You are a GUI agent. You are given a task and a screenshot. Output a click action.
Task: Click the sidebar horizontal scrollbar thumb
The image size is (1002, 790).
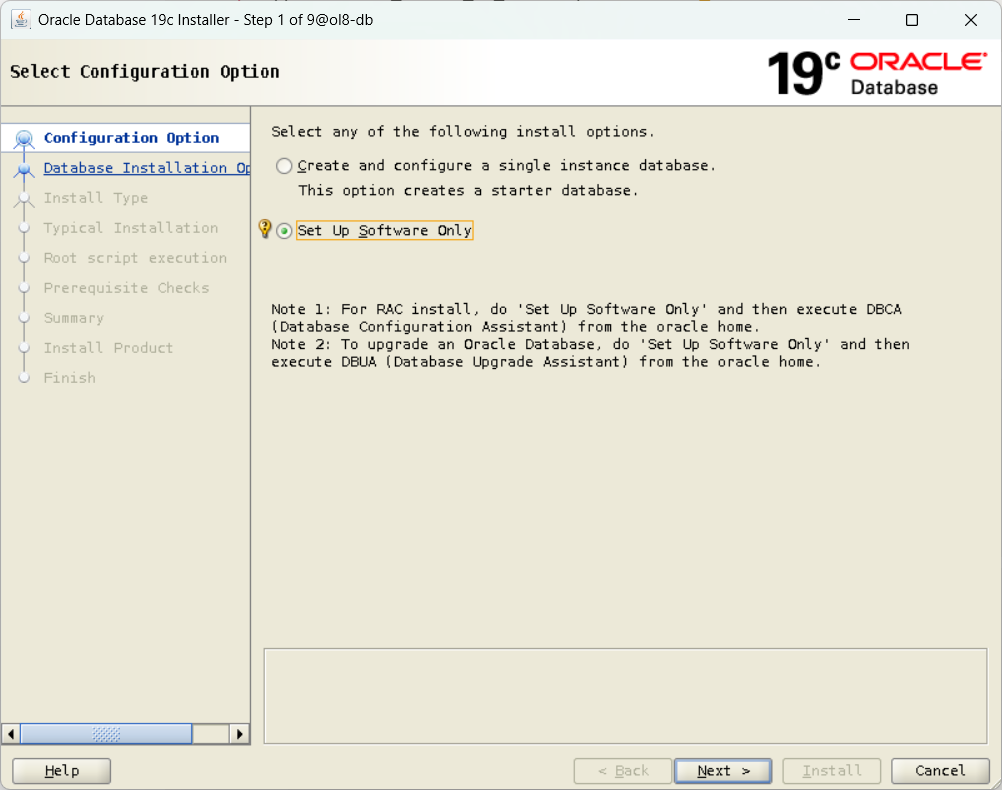coord(106,734)
